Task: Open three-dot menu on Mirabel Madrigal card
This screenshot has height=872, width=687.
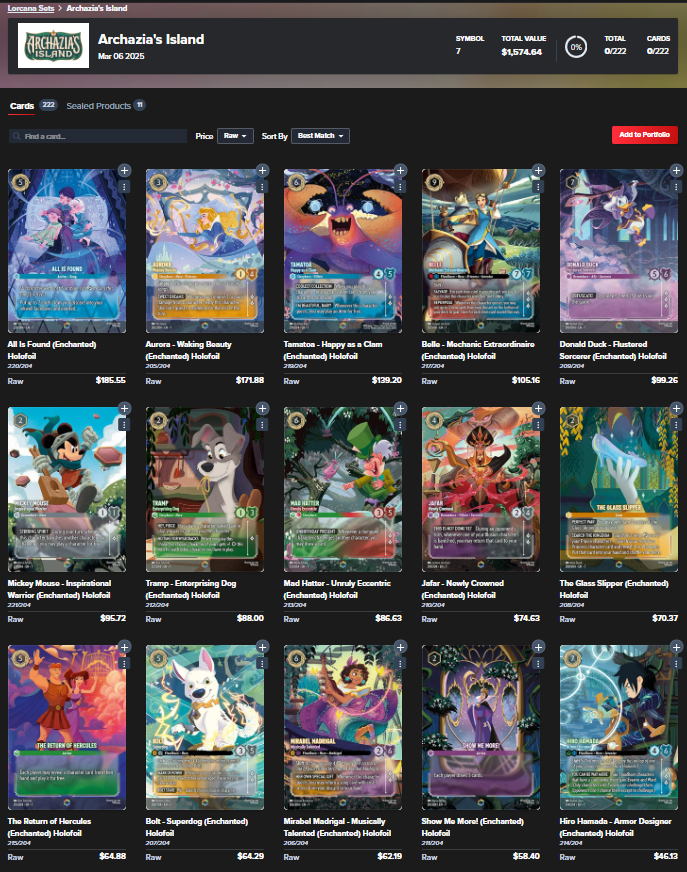Action: [401, 663]
